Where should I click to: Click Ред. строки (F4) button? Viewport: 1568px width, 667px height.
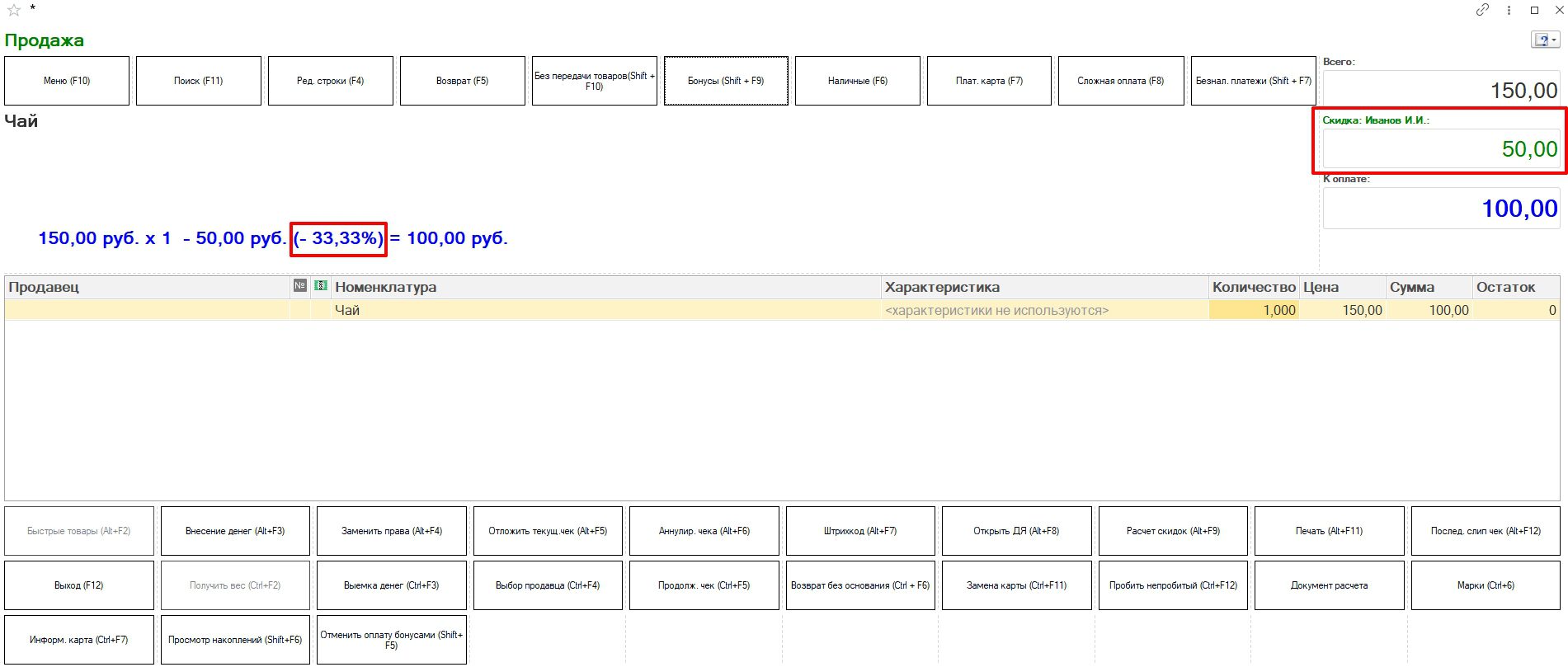click(x=330, y=81)
